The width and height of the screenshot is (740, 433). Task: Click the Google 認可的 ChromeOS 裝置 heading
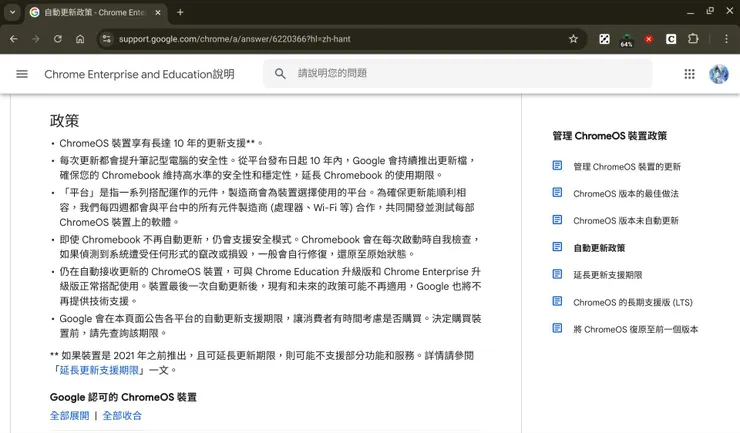pyautogui.click(x=123, y=397)
